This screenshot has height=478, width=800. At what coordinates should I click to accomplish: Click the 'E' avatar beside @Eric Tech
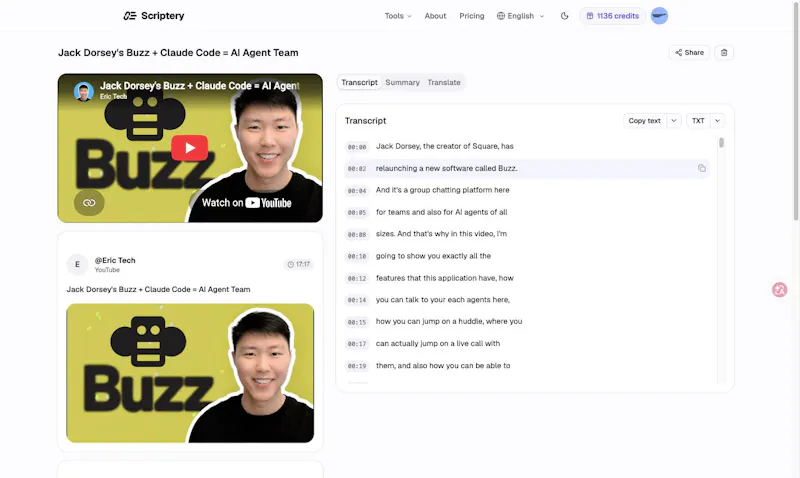(77, 264)
